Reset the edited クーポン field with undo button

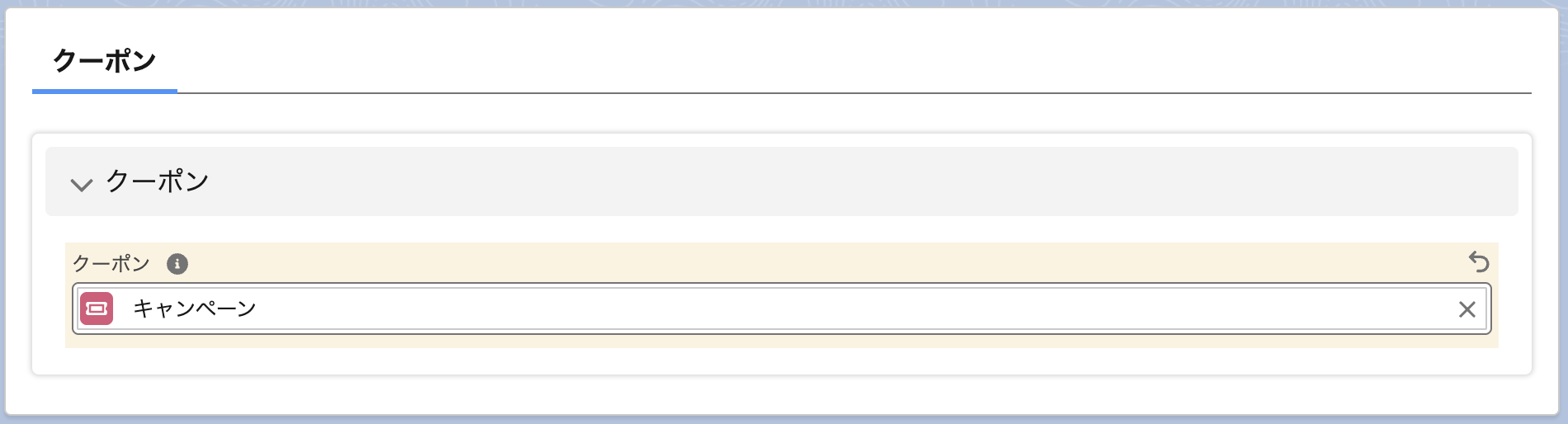point(1479,262)
